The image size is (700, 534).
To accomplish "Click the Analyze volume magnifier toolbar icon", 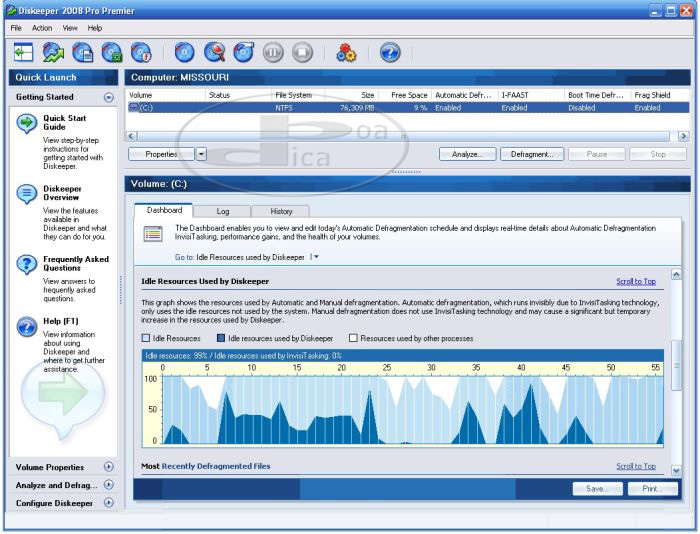I will [214, 52].
